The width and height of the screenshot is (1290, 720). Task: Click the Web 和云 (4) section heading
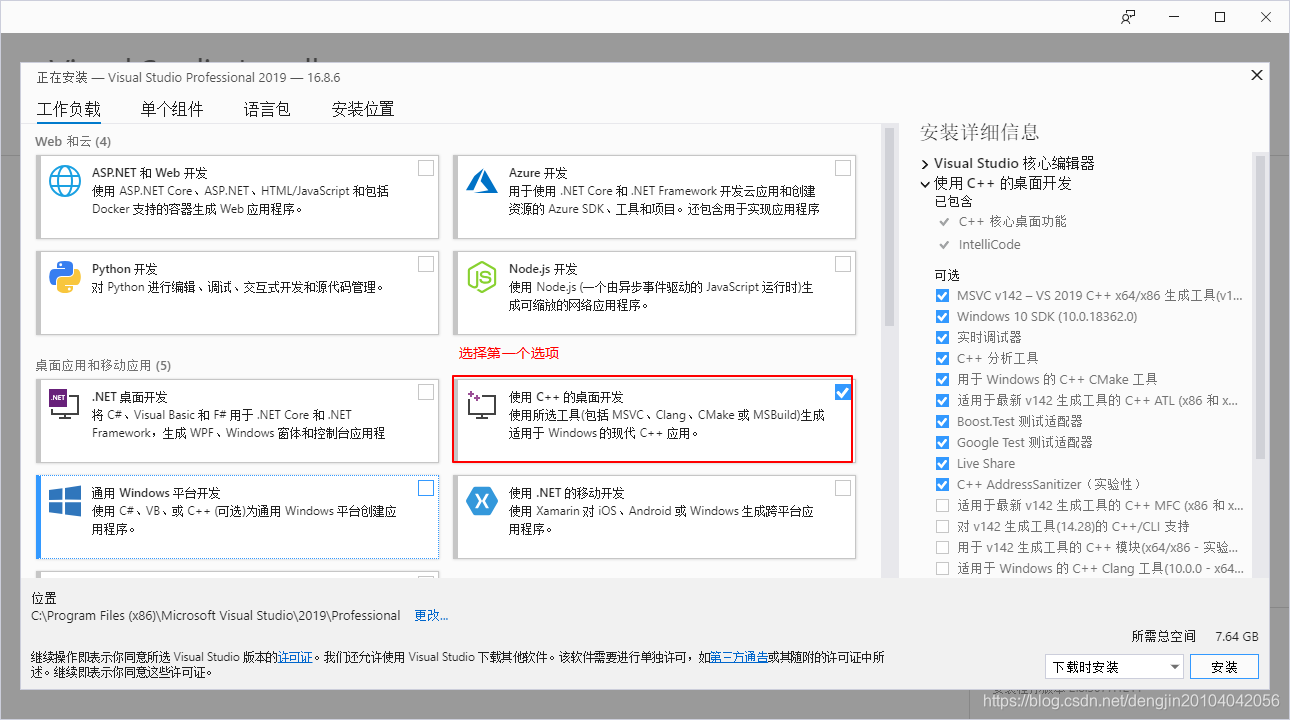[x=73, y=141]
